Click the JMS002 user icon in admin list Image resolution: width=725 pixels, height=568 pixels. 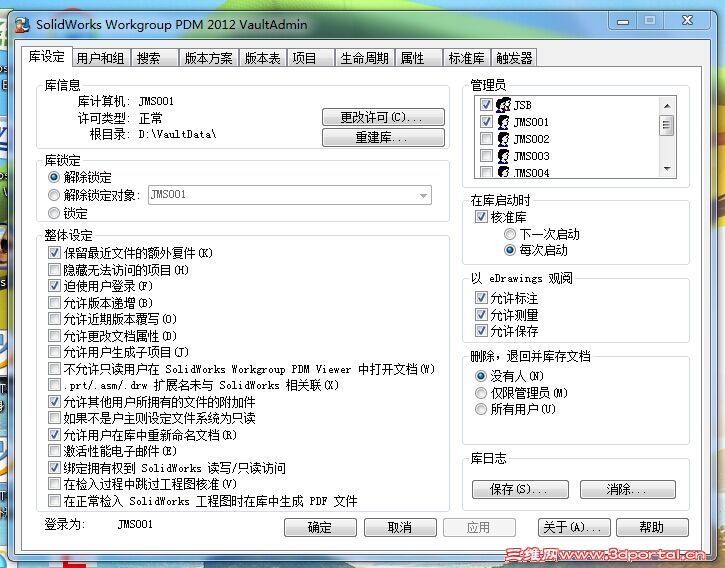(503, 139)
